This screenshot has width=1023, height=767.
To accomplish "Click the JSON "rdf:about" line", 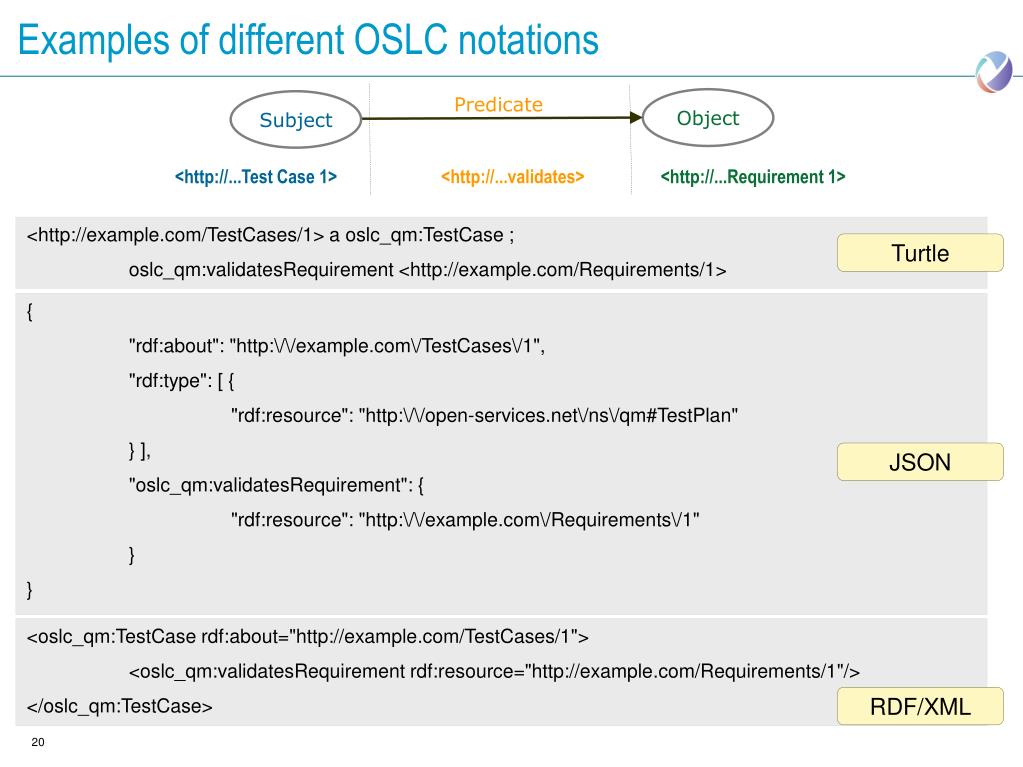I will 337,346.
